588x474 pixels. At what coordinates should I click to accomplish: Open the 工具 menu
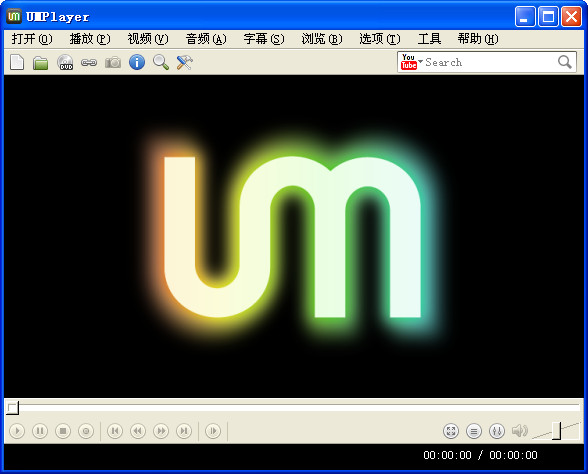[x=429, y=39]
